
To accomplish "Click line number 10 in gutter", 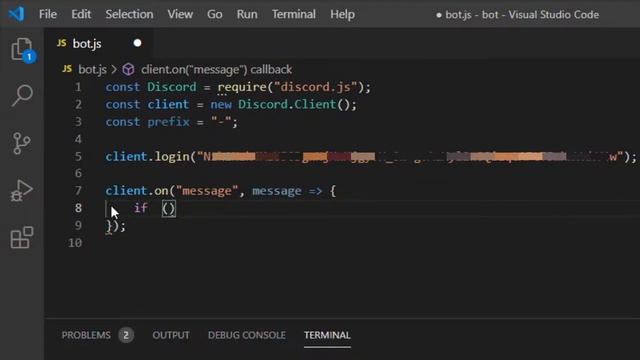I will coord(75,243).
